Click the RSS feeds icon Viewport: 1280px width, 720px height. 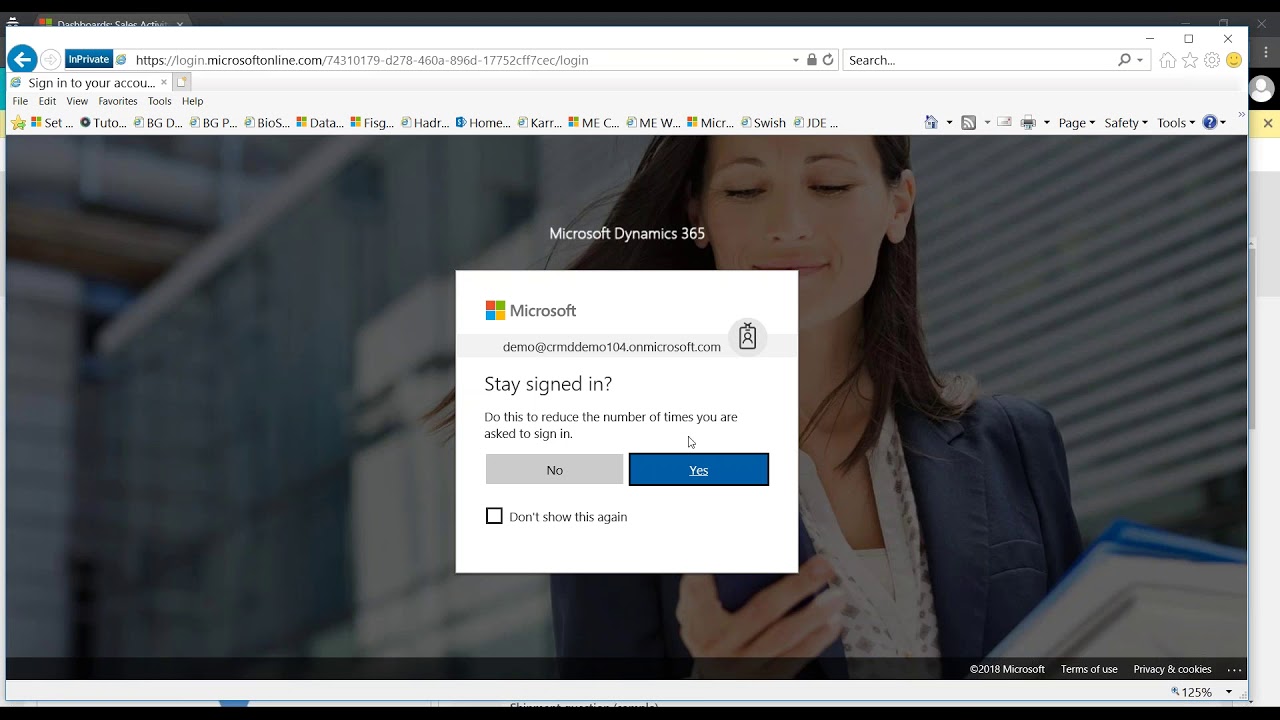click(968, 123)
